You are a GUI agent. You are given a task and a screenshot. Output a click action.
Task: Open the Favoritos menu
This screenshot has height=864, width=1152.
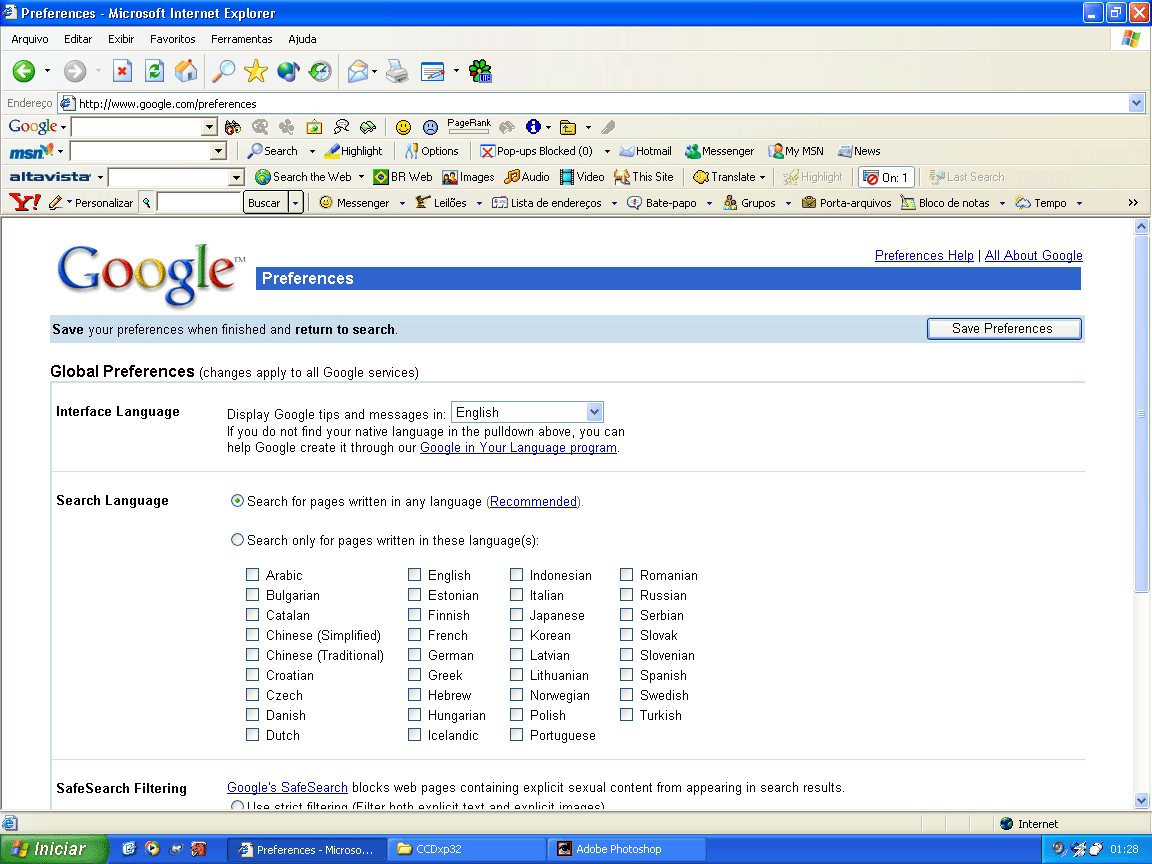tap(173, 39)
